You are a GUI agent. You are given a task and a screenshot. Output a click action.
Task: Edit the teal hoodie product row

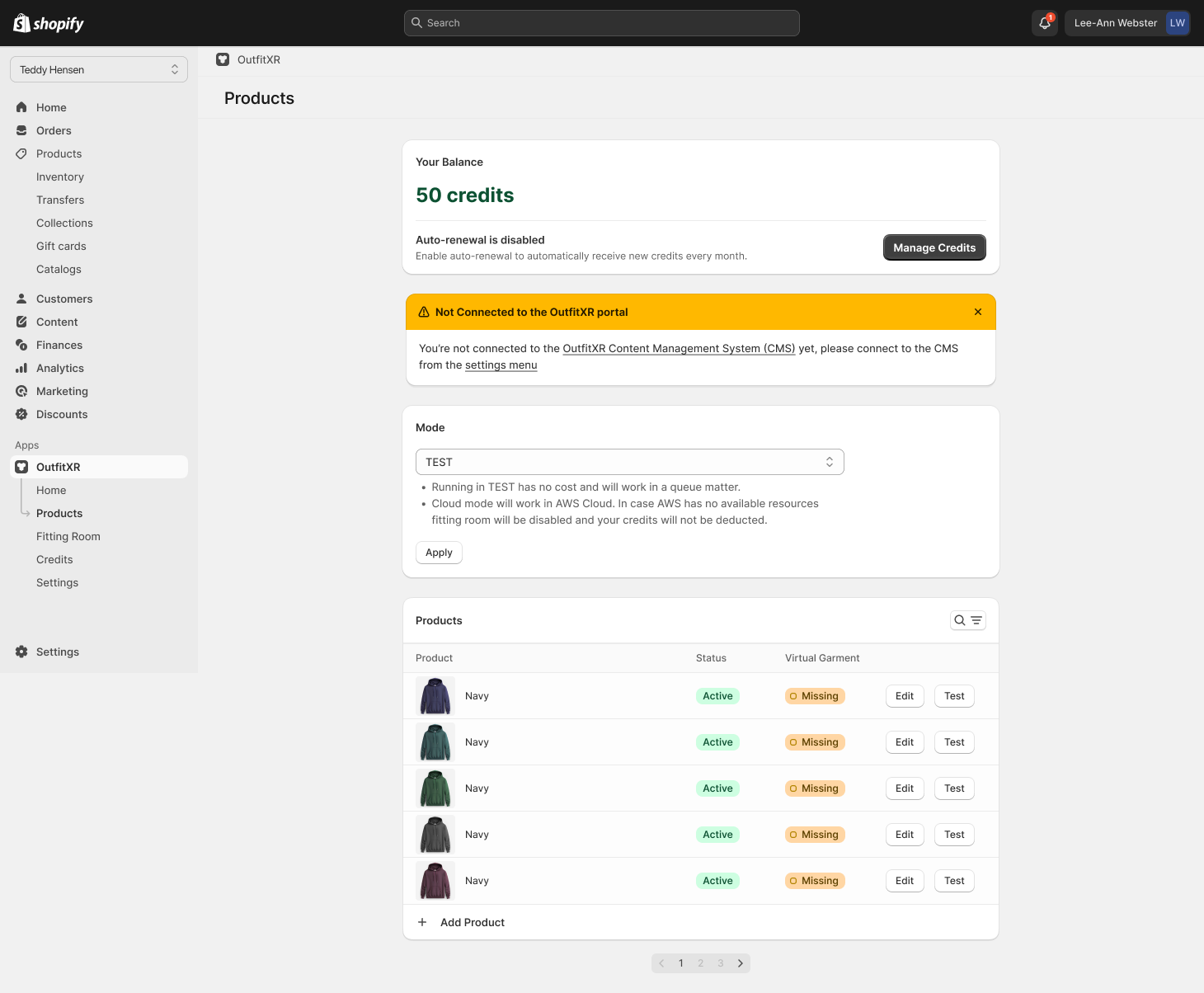click(x=905, y=742)
